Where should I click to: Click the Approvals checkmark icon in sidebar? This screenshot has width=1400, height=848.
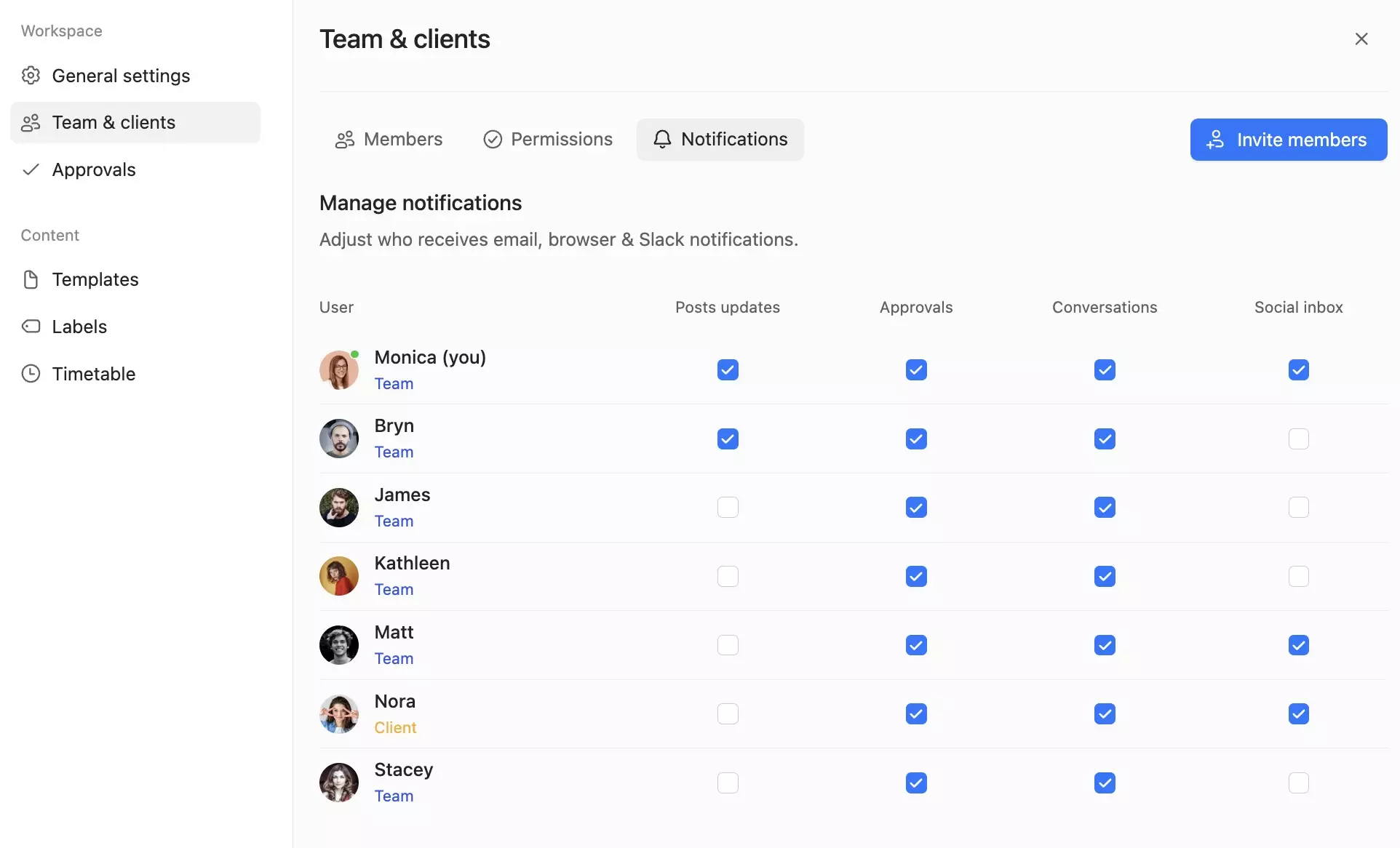pos(31,169)
